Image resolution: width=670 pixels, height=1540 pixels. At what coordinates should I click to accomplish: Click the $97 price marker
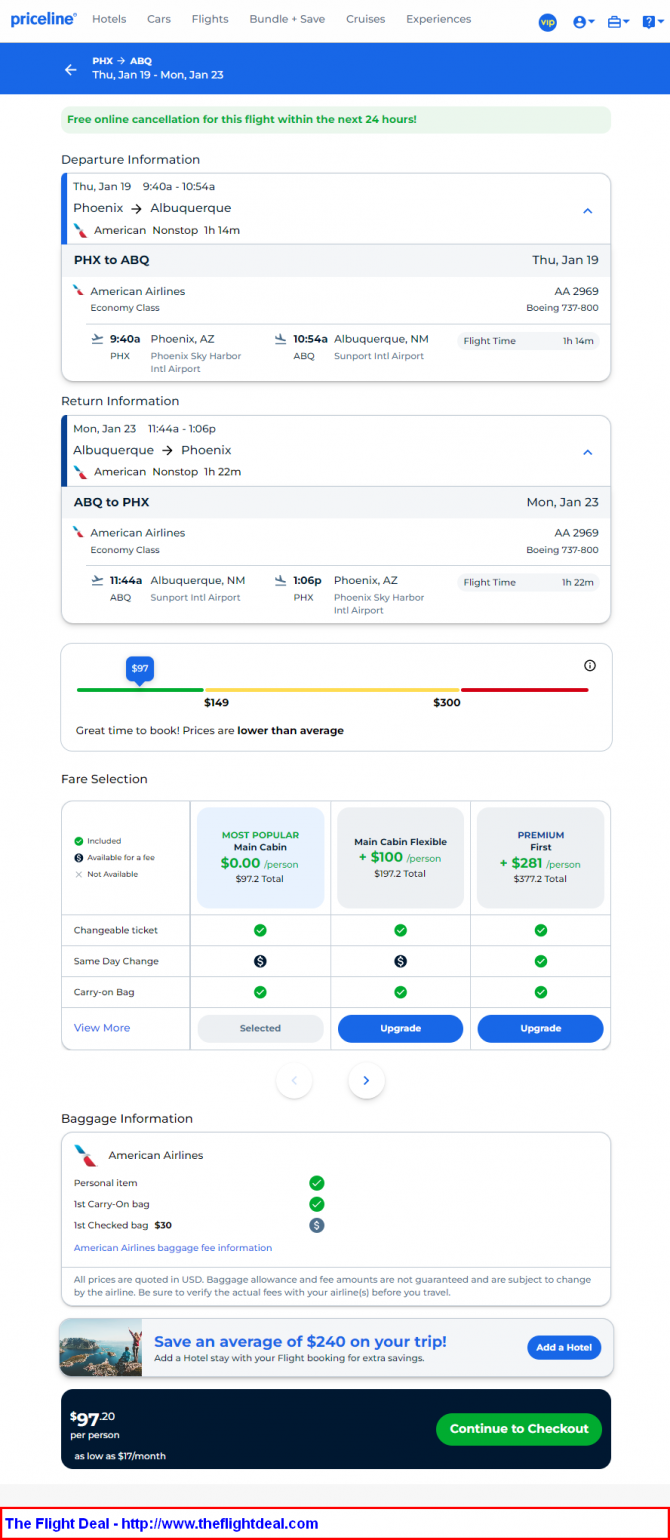140,669
